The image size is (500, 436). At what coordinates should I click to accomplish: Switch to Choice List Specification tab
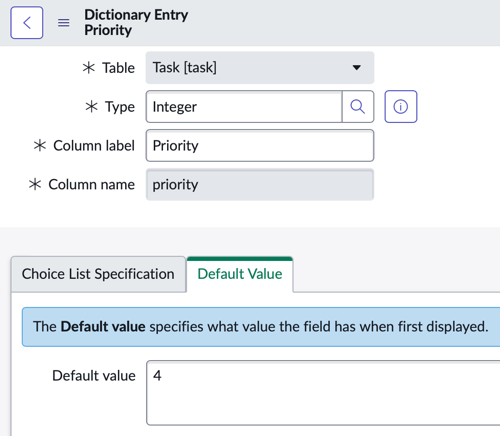coord(98,274)
